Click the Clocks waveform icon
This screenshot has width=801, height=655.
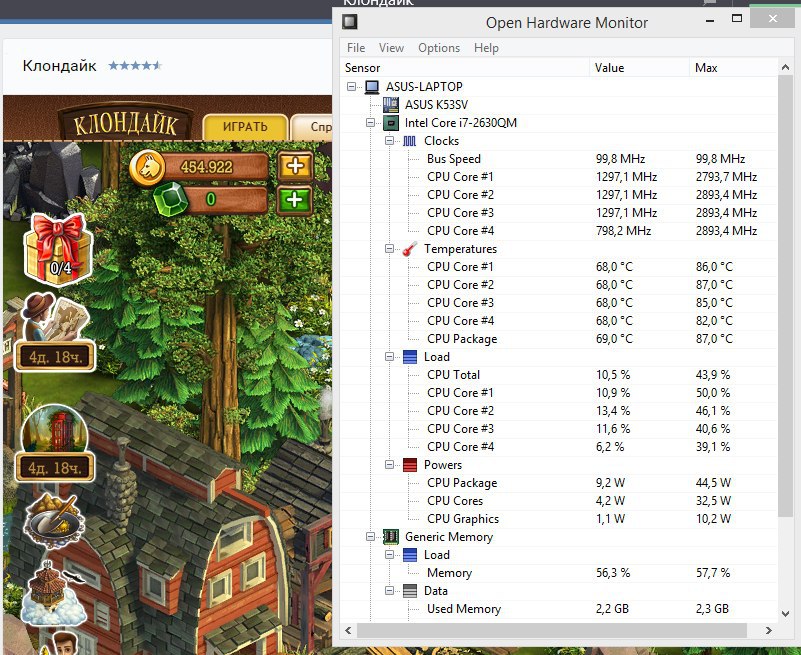pyautogui.click(x=410, y=141)
